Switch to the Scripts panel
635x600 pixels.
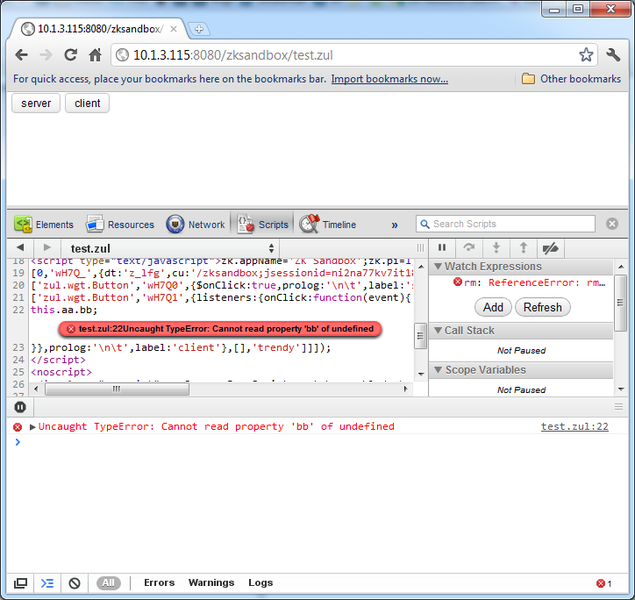262,224
